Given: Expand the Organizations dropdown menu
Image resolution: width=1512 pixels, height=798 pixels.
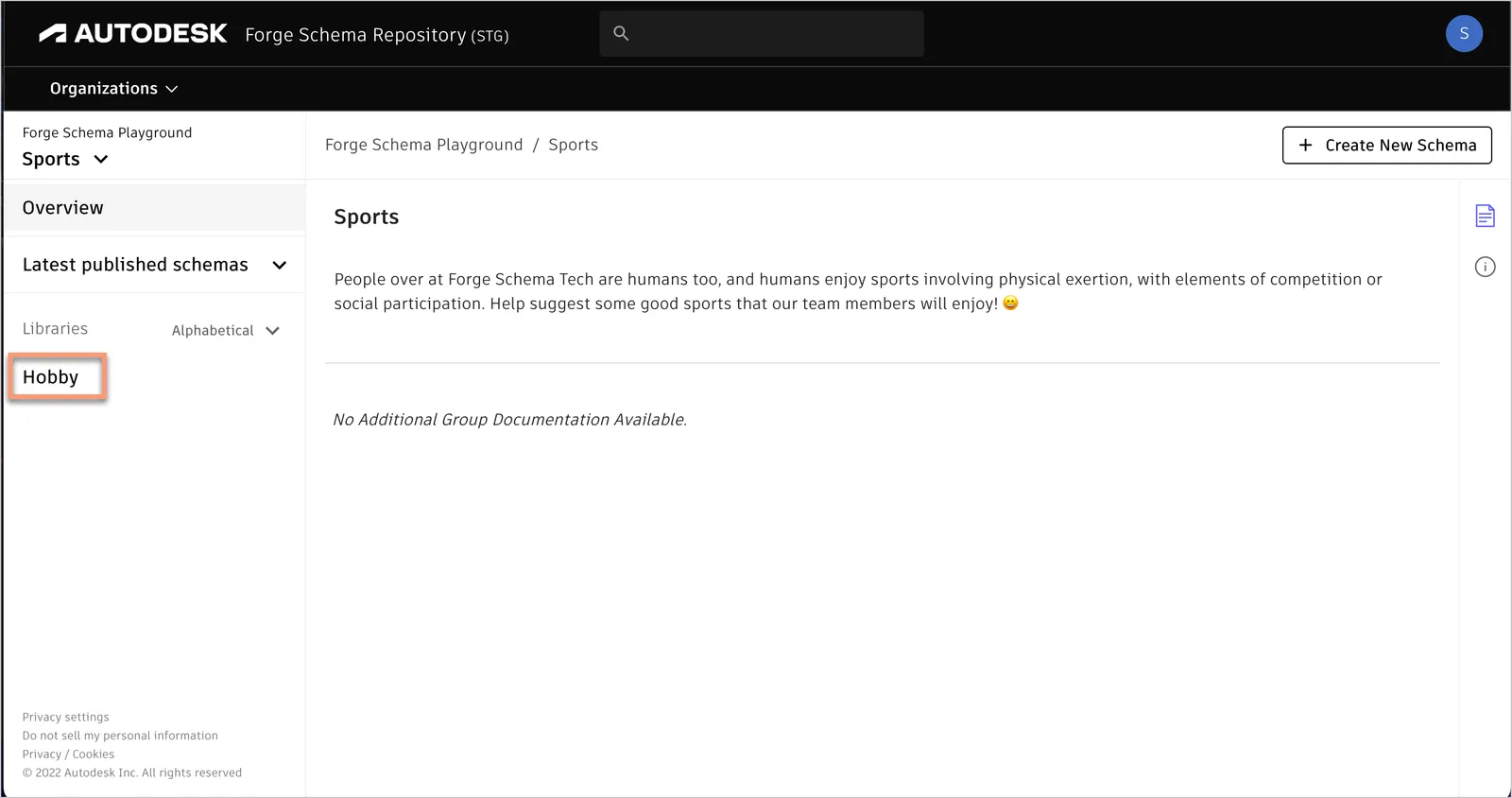Looking at the screenshot, I should [113, 89].
